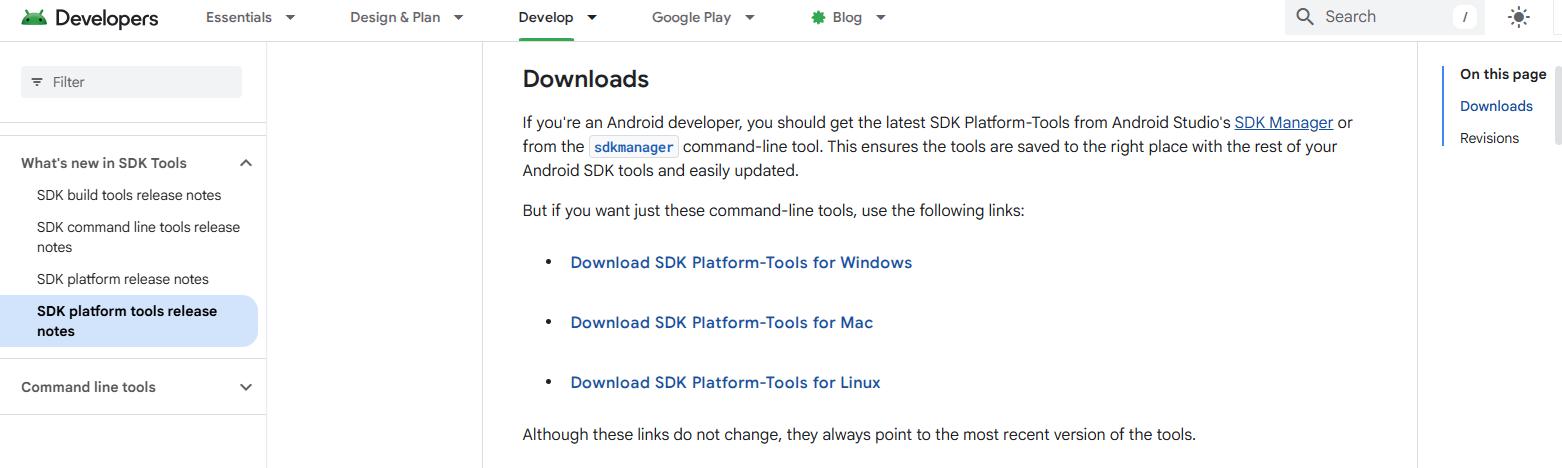This screenshot has height=468, width=1562.
Task: Click the sdkmanager code link
Action: pos(634,147)
